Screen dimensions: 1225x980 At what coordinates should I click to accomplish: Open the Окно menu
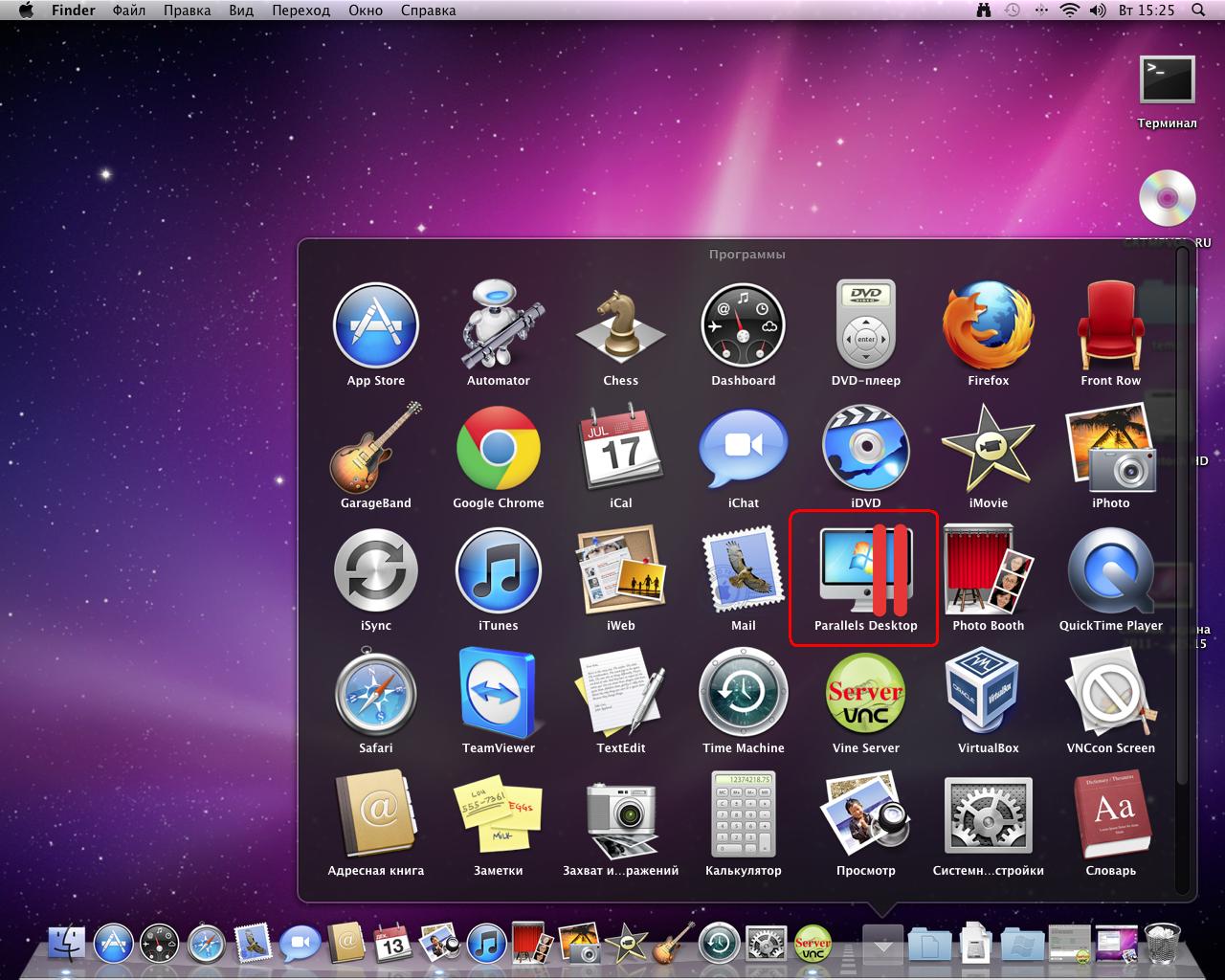(x=366, y=11)
